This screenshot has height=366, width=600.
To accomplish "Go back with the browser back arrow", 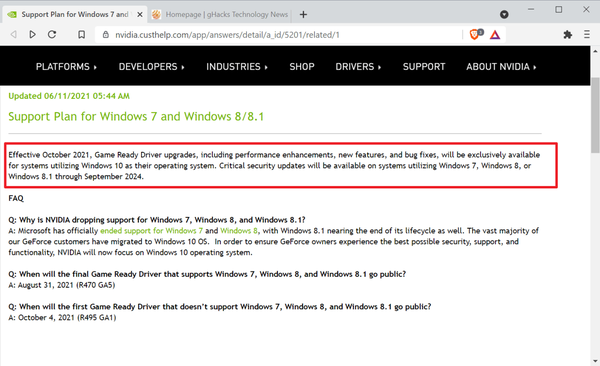I will tap(14, 35).
